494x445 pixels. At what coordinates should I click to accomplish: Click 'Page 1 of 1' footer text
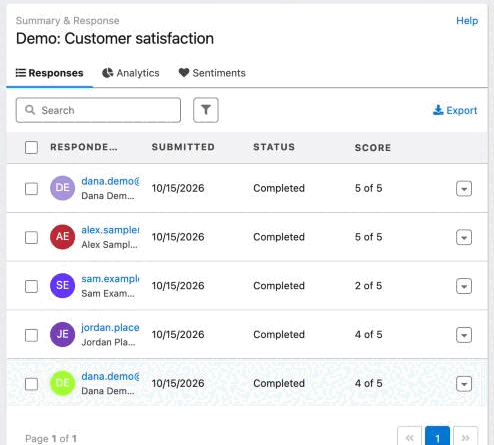tap(51, 438)
